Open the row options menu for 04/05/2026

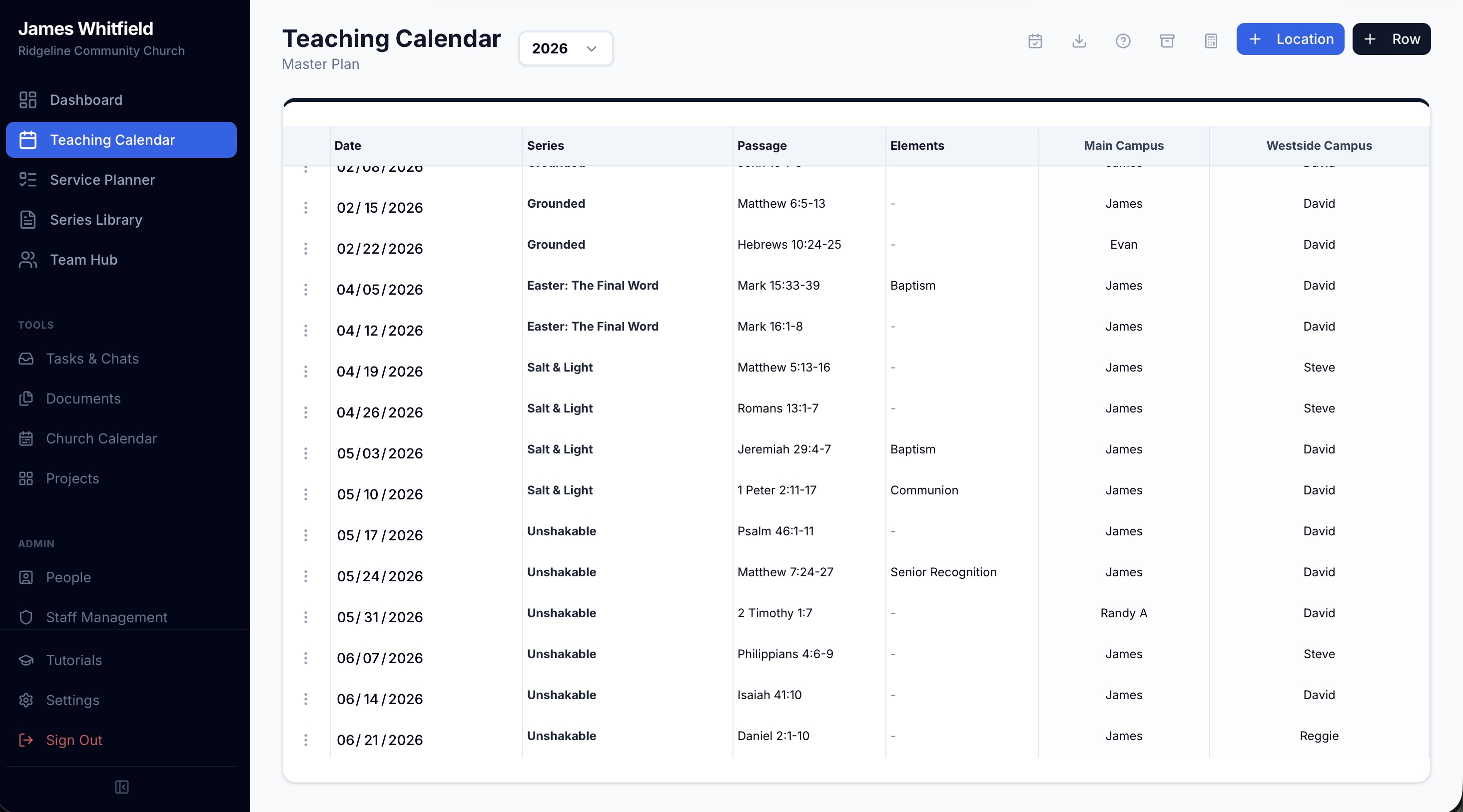click(x=307, y=289)
